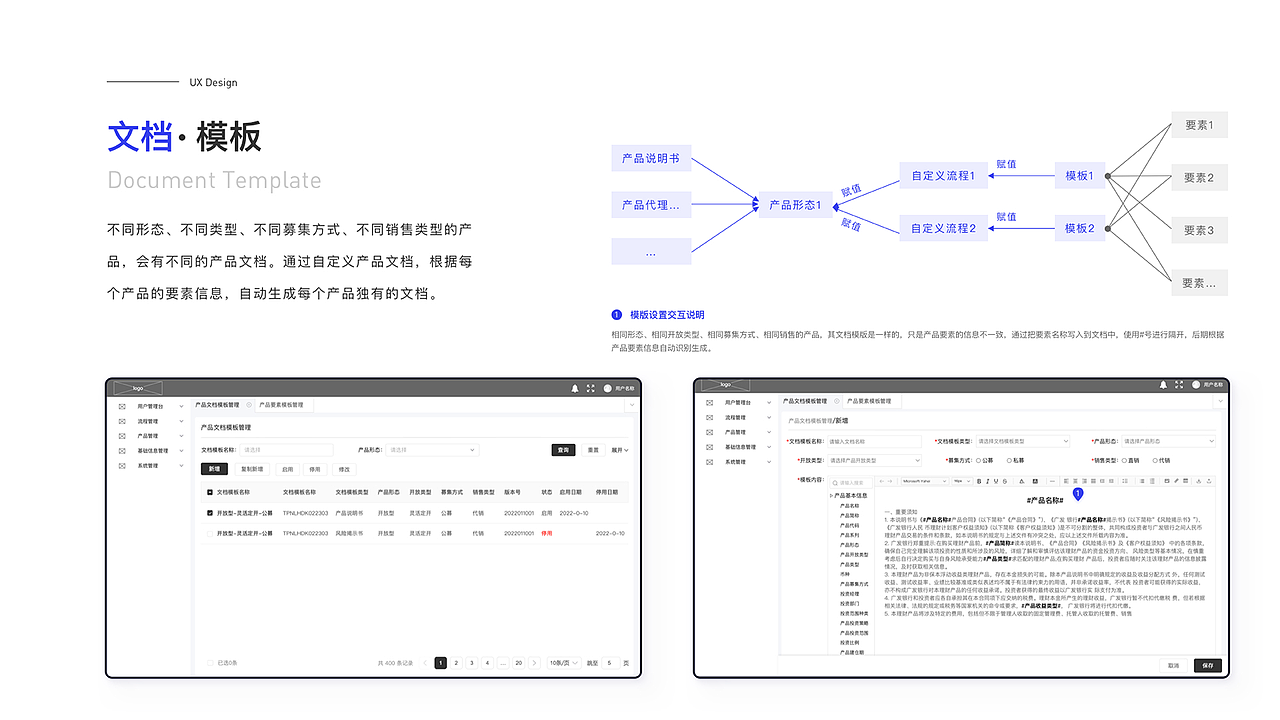Click the 用户管理台 sidebar icon in the left window
The height and width of the screenshot is (720, 1280).
click(x=122, y=406)
